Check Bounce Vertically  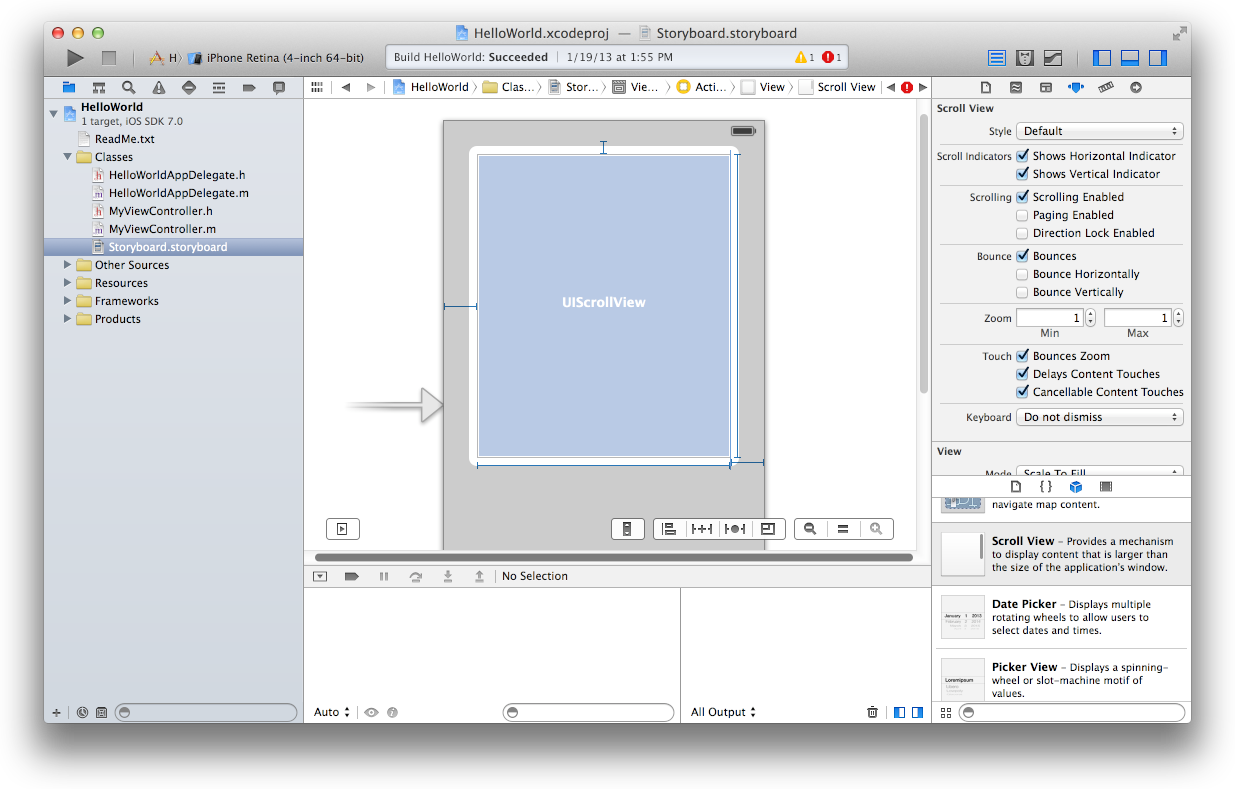(x=1022, y=292)
